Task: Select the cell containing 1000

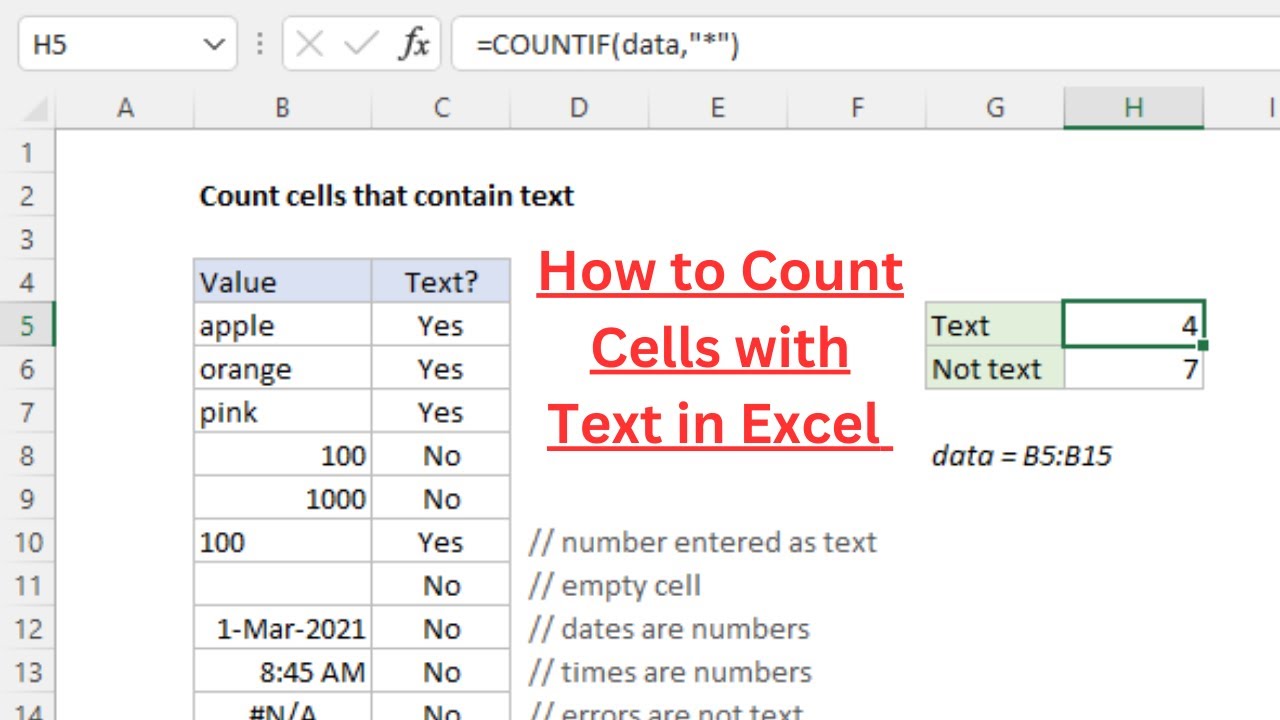Action: 283,499
